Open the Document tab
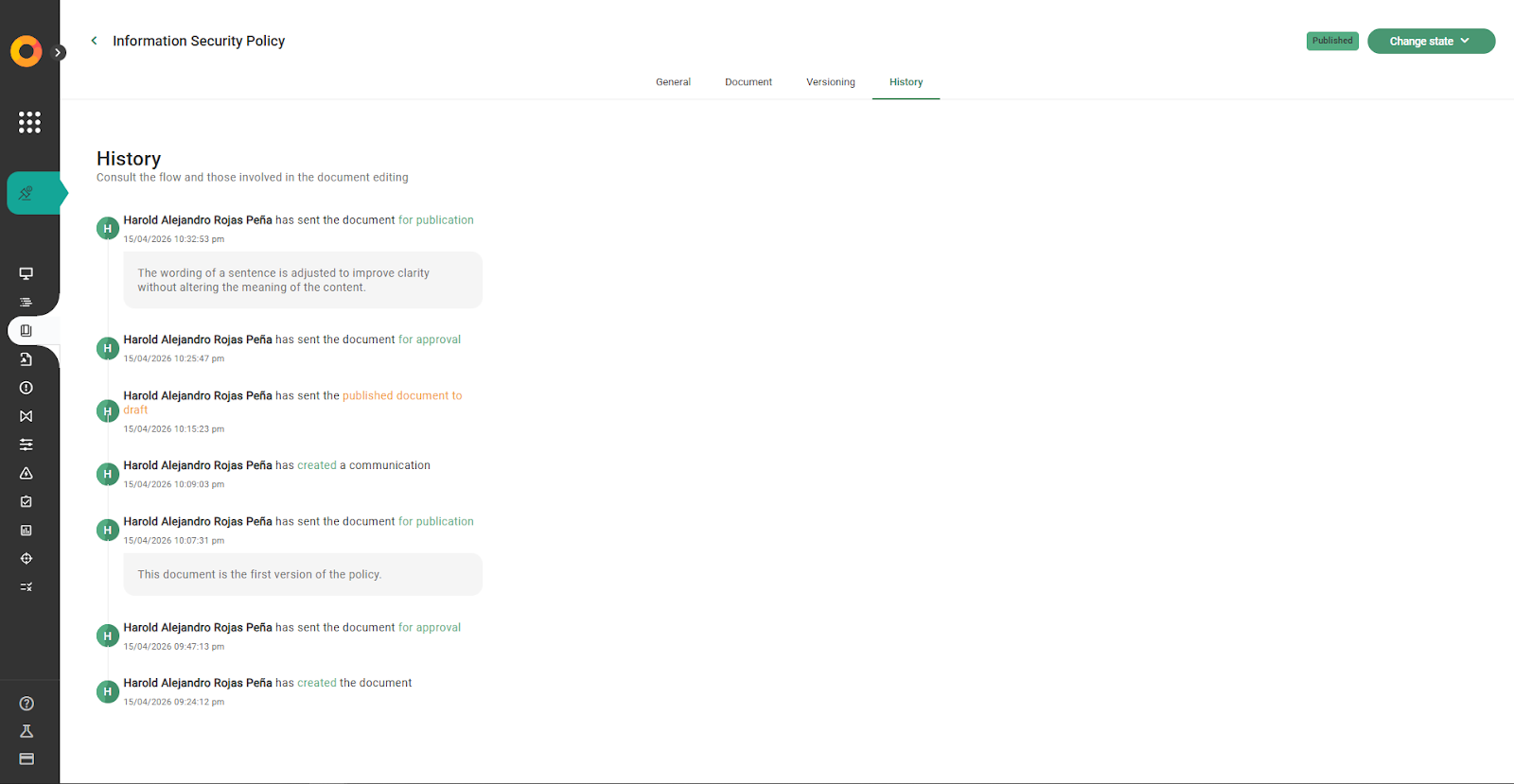 [748, 82]
